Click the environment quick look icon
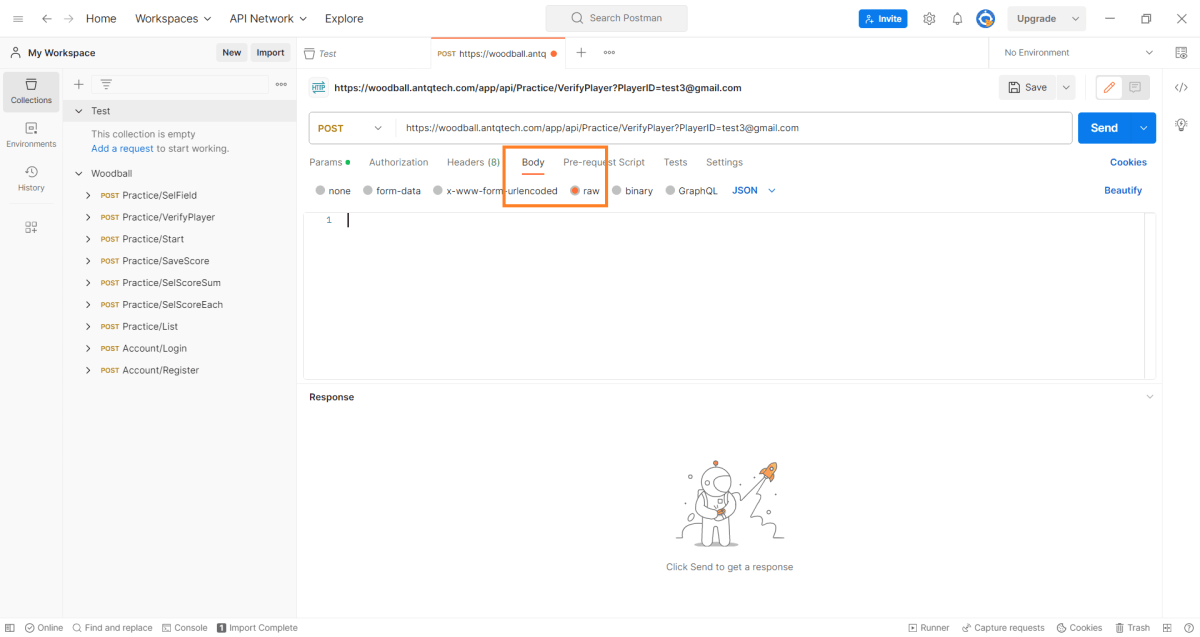Image resolution: width=1200 pixels, height=637 pixels. [x=1181, y=53]
